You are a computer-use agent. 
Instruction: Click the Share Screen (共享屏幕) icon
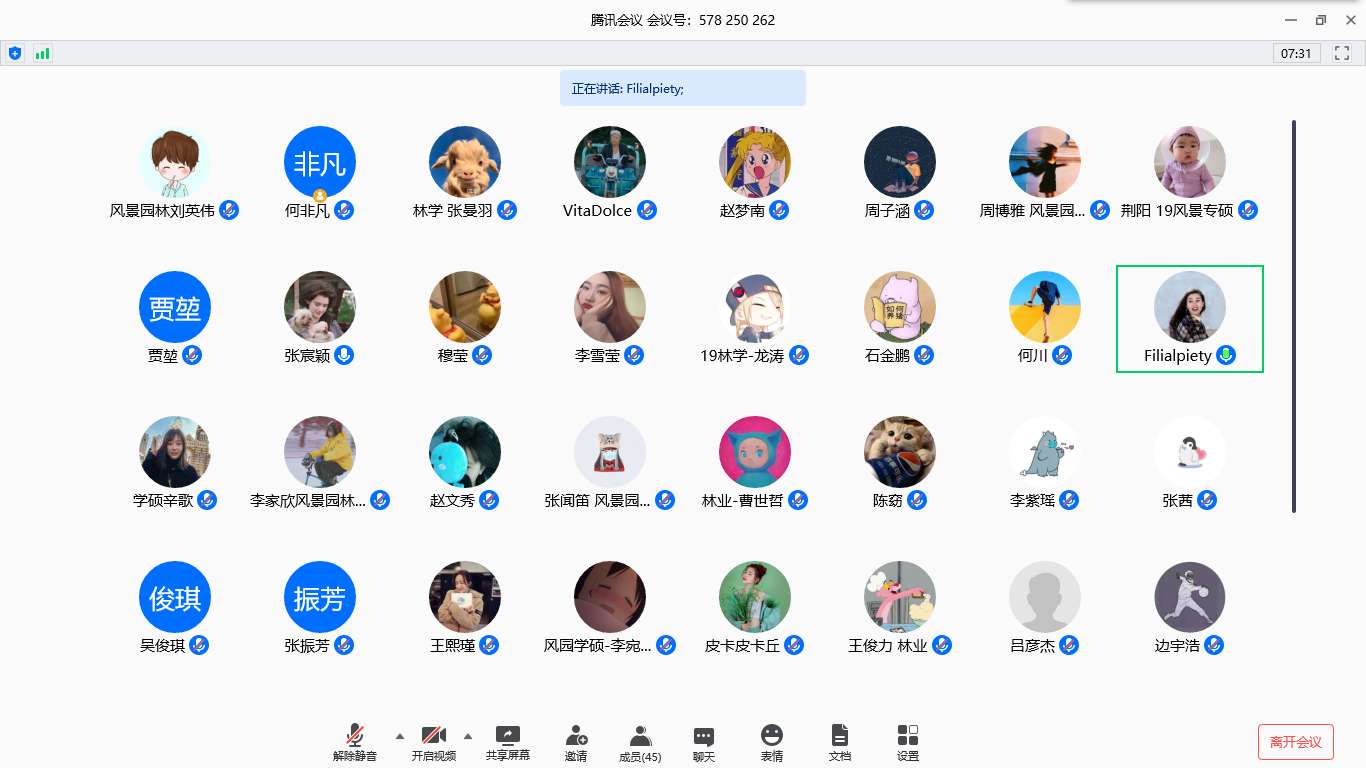click(x=508, y=743)
